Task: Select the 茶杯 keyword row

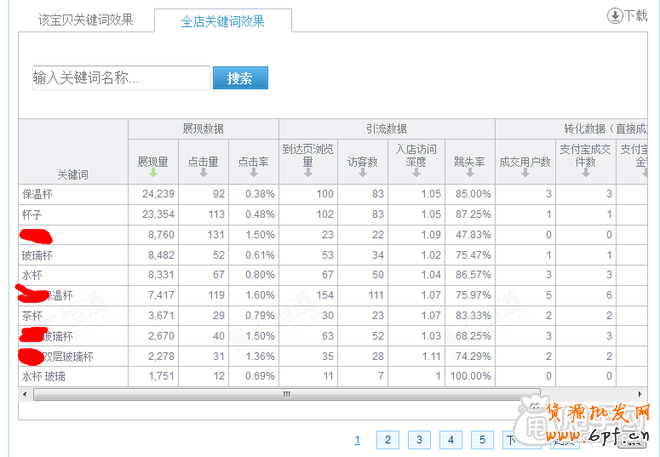Action: (x=333, y=316)
